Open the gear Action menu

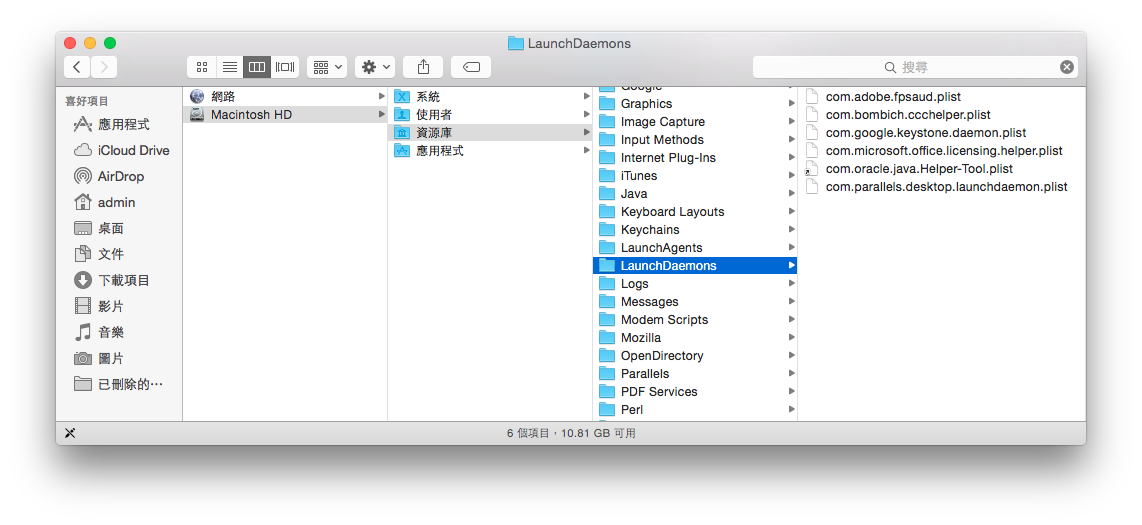(x=375, y=67)
